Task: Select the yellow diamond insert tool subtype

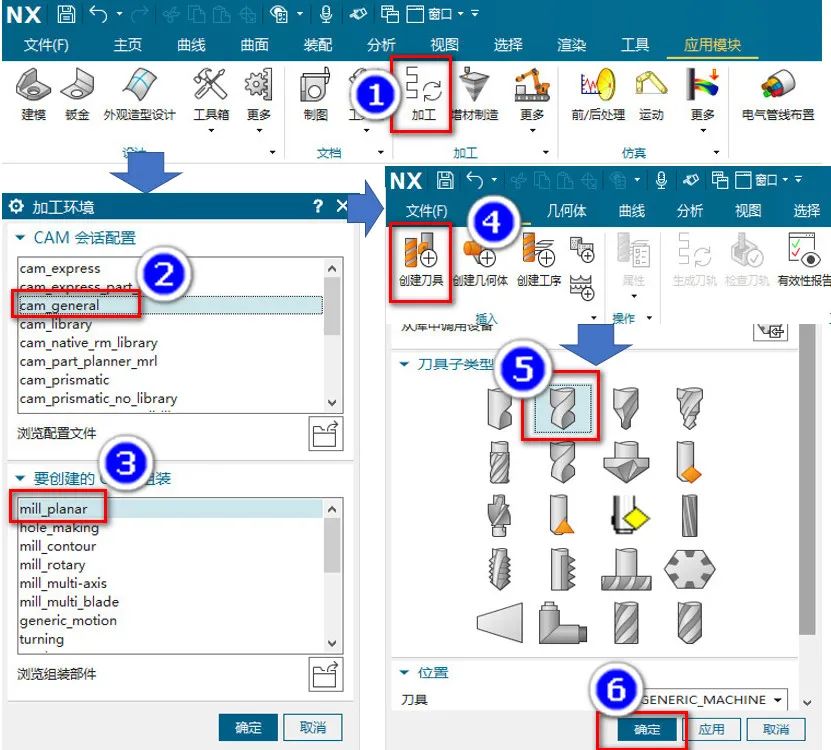Action: [x=629, y=515]
